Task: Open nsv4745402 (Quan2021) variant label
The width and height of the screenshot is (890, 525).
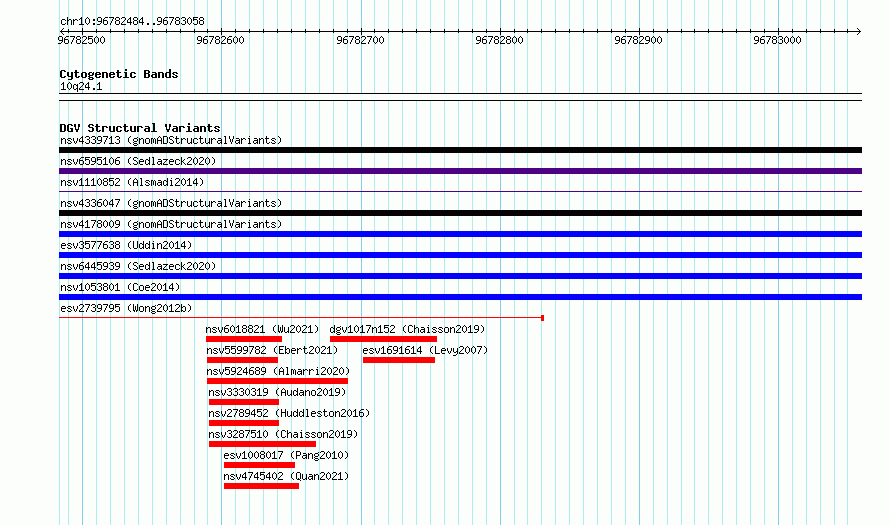Action: 286,476
